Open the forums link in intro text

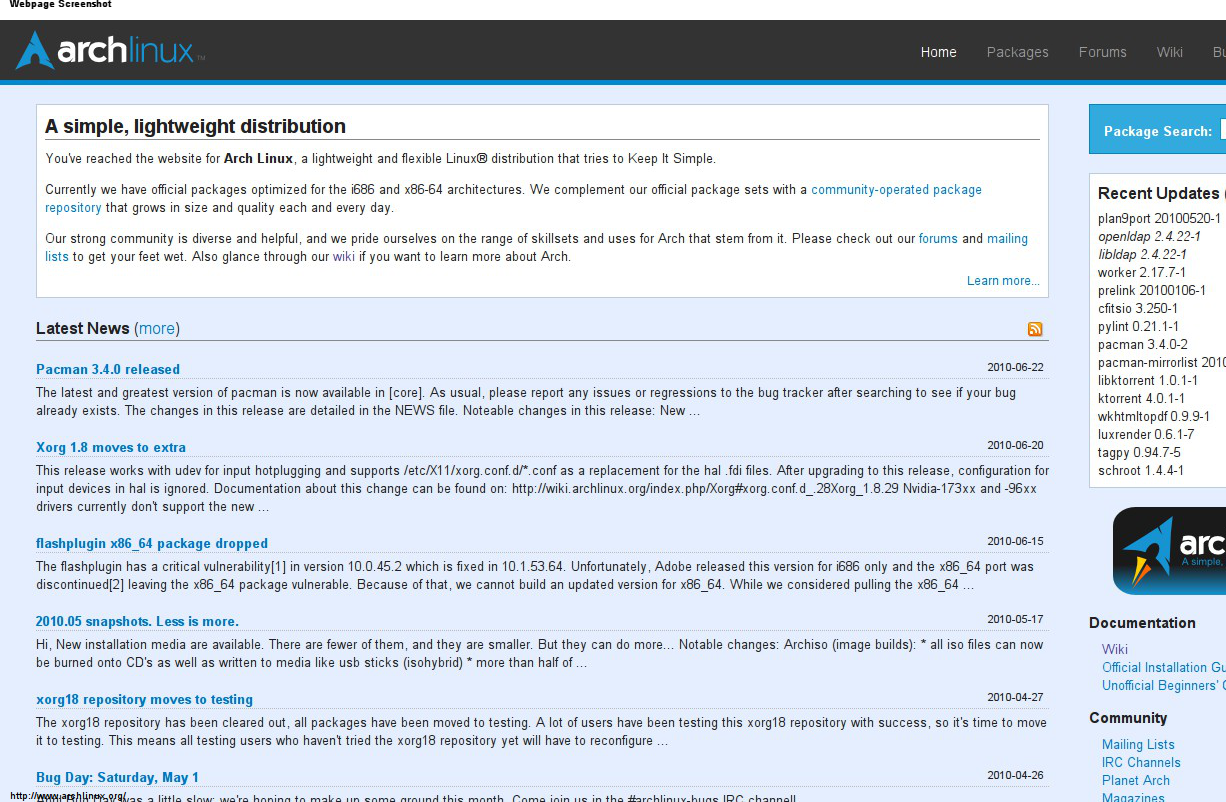938,239
